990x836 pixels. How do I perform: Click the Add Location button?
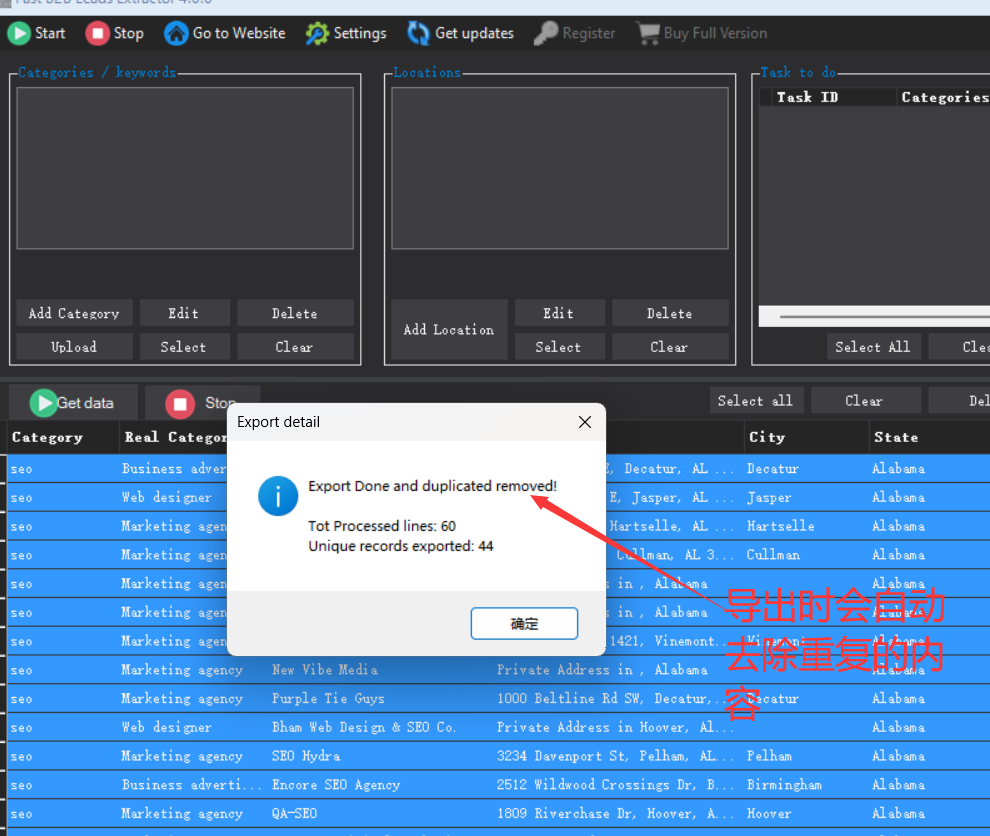[x=449, y=330]
